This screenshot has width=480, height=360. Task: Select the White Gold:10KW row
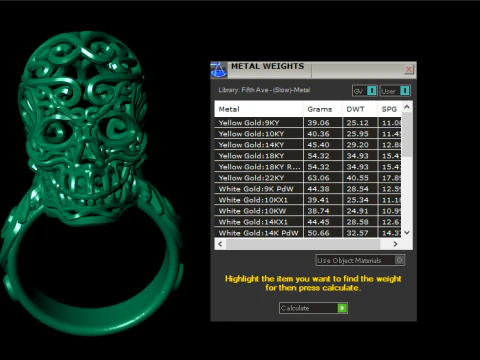(x=308, y=211)
